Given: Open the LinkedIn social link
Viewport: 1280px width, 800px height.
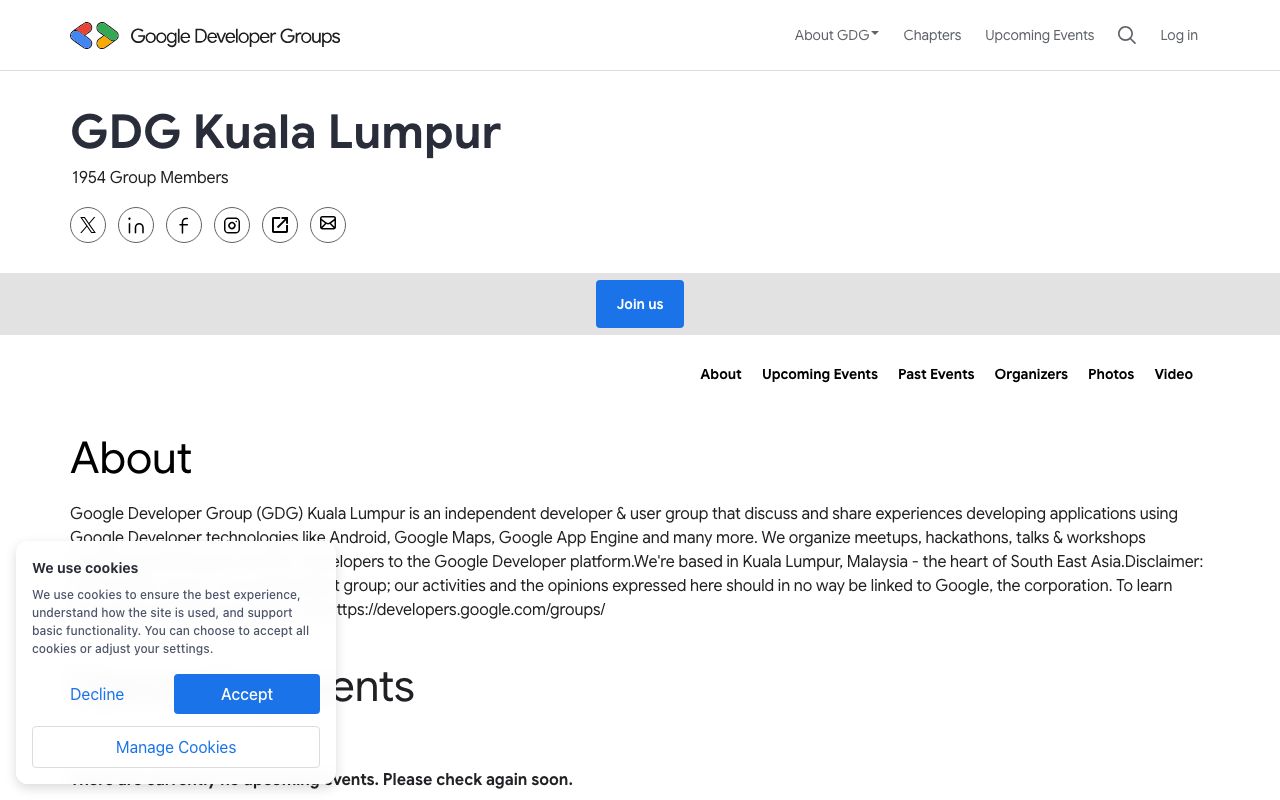Looking at the screenshot, I should (x=136, y=225).
